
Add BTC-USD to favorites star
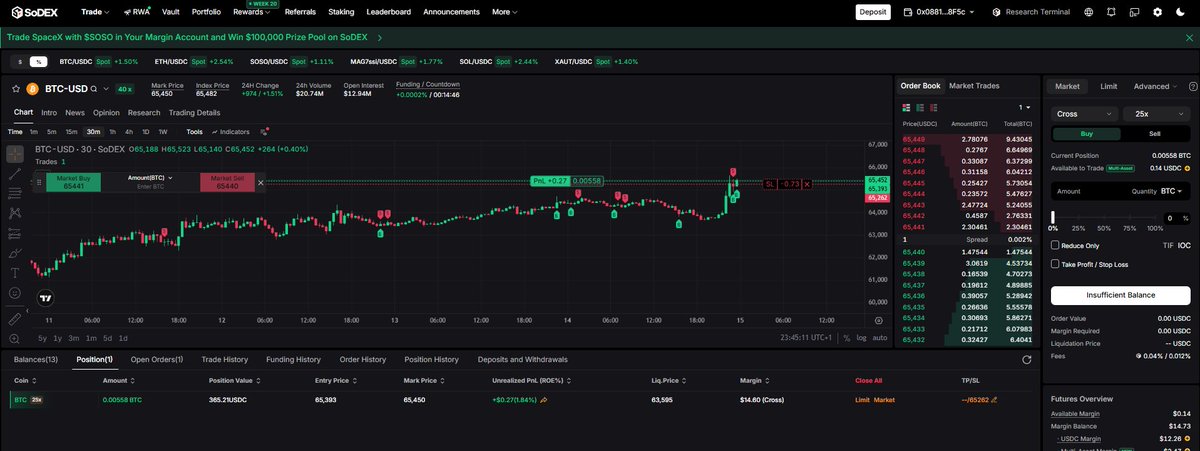(x=18, y=88)
